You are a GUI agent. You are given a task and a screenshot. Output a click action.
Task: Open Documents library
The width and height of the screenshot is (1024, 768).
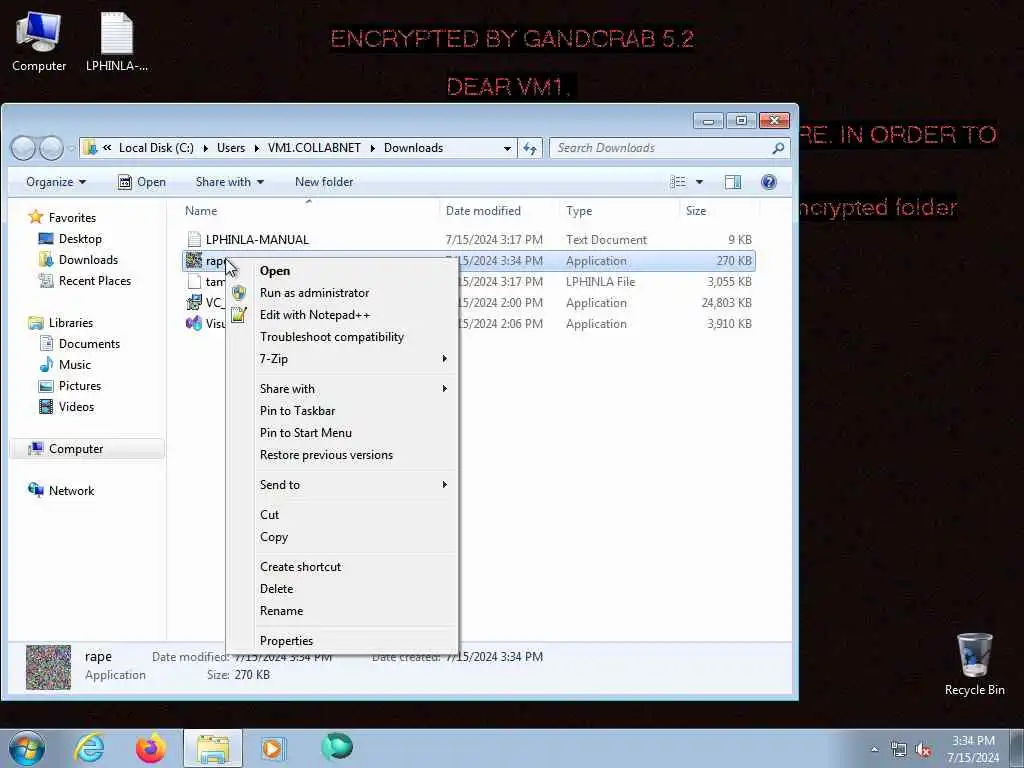(x=79, y=344)
